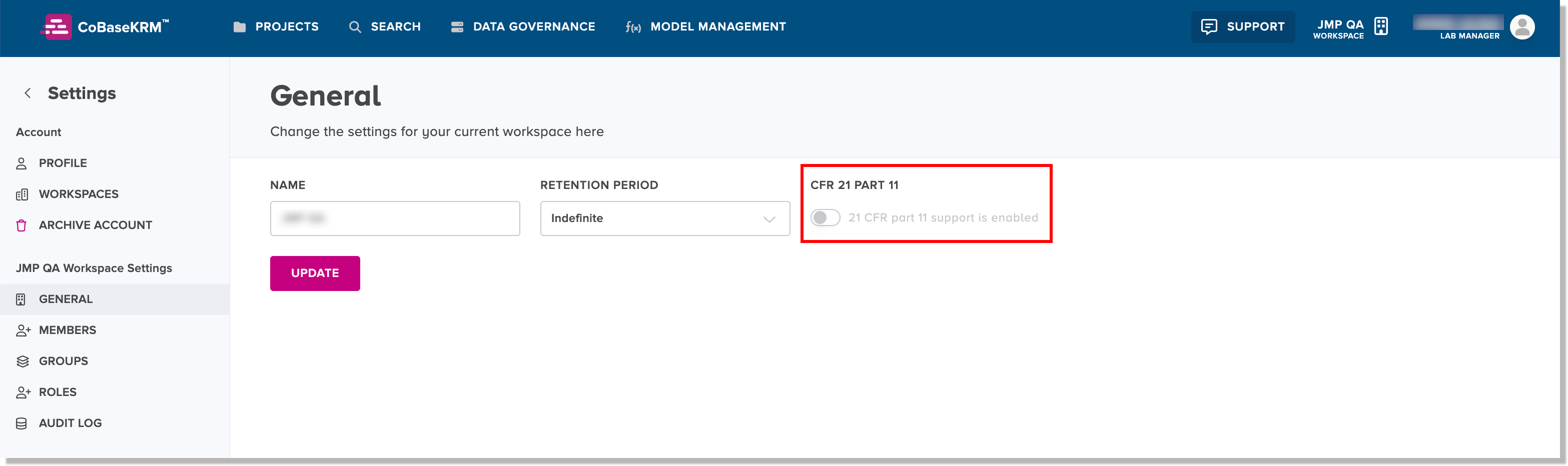Open the PROJECTS menu item

pyautogui.click(x=287, y=27)
